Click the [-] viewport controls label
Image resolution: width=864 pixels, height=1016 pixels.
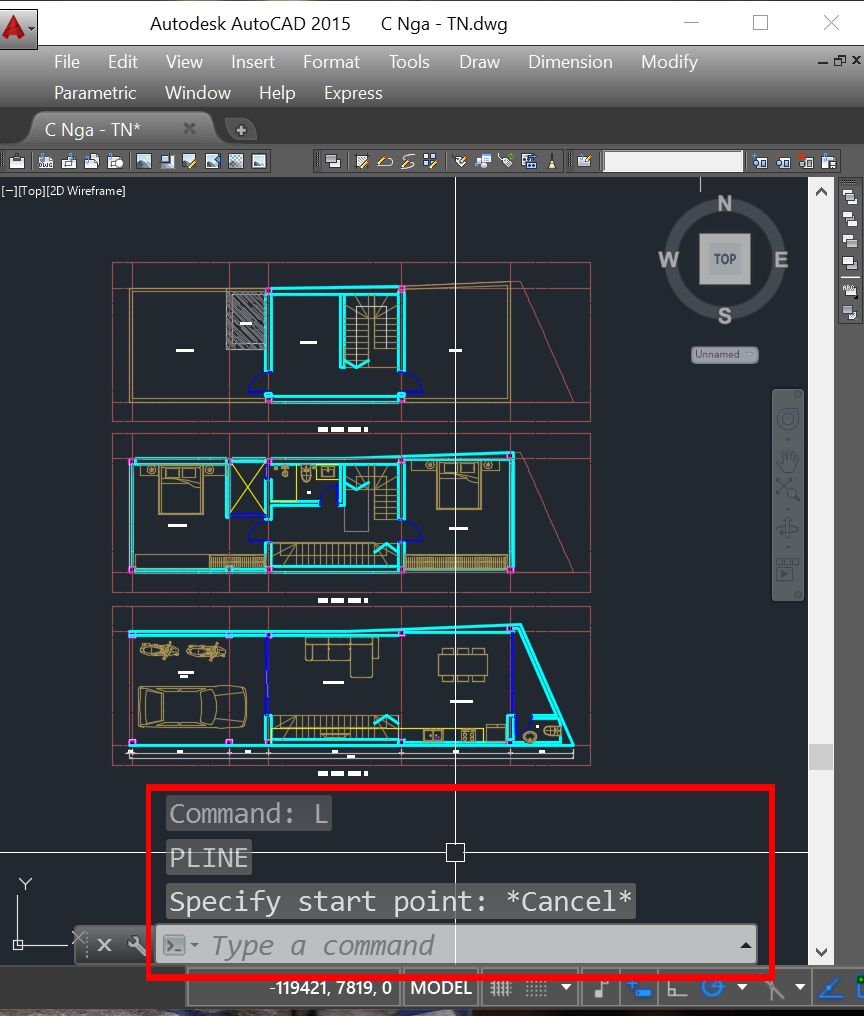[8, 191]
